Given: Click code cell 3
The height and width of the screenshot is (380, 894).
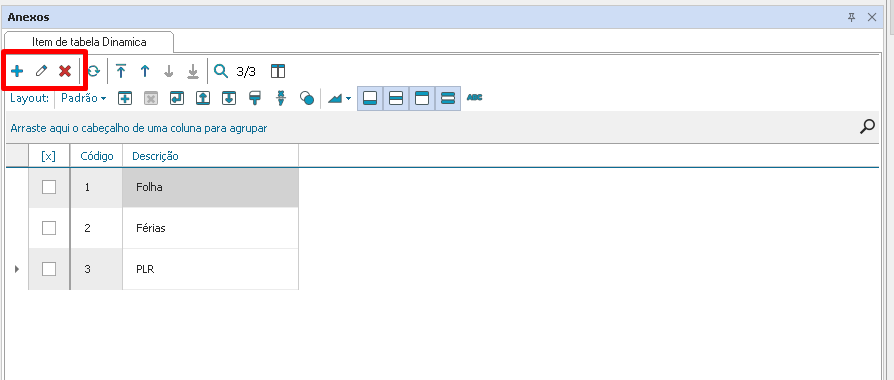Looking at the screenshot, I should click(96, 269).
